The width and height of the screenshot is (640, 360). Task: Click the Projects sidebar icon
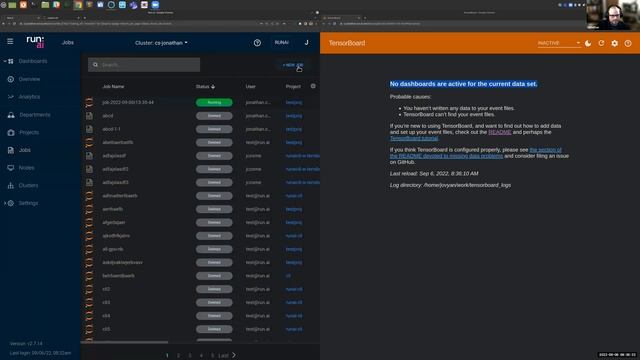(11, 133)
